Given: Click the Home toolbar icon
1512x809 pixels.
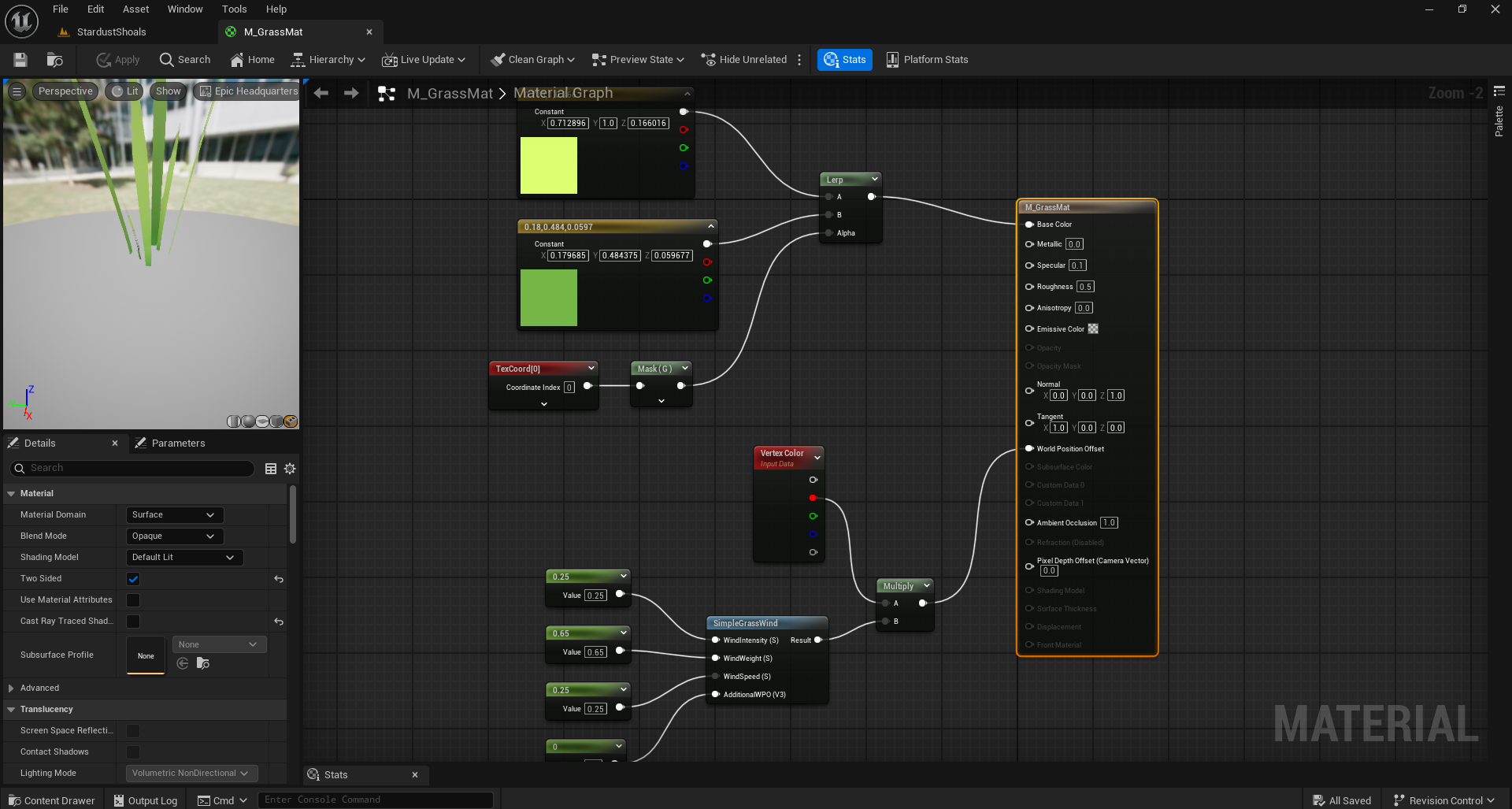Looking at the screenshot, I should pyautogui.click(x=252, y=60).
